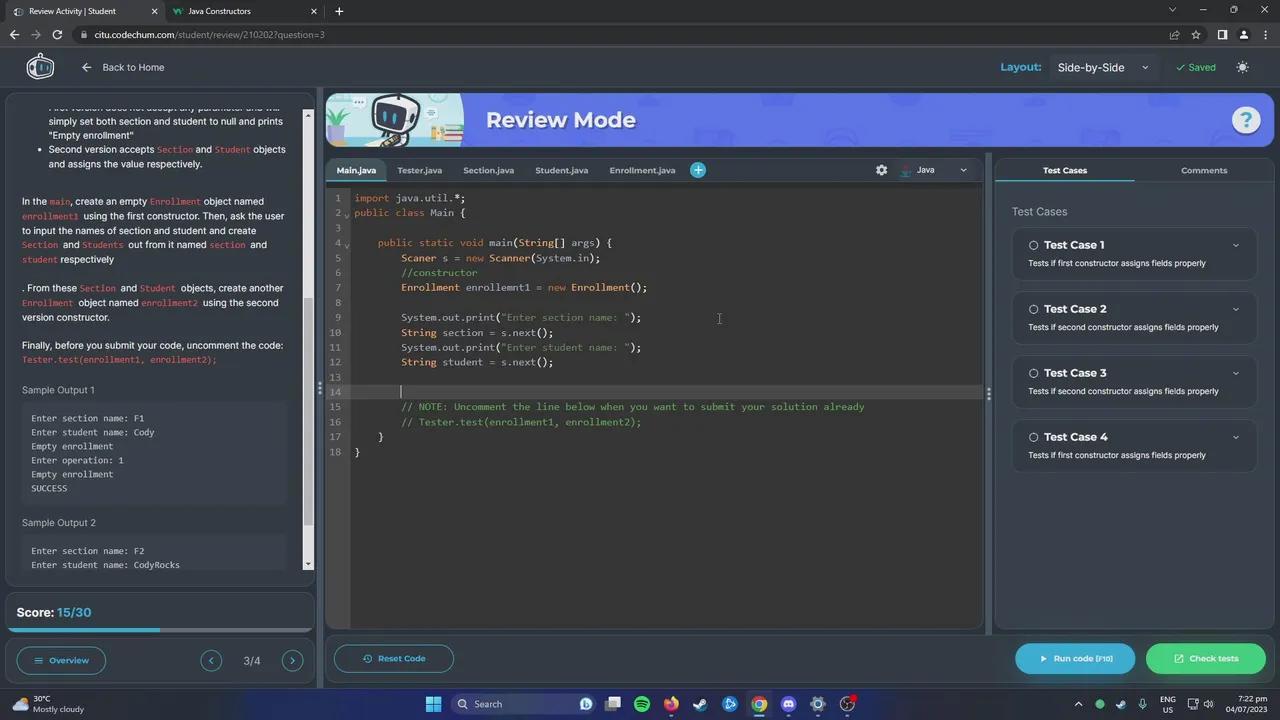Go to next question arrow

[292, 660]
